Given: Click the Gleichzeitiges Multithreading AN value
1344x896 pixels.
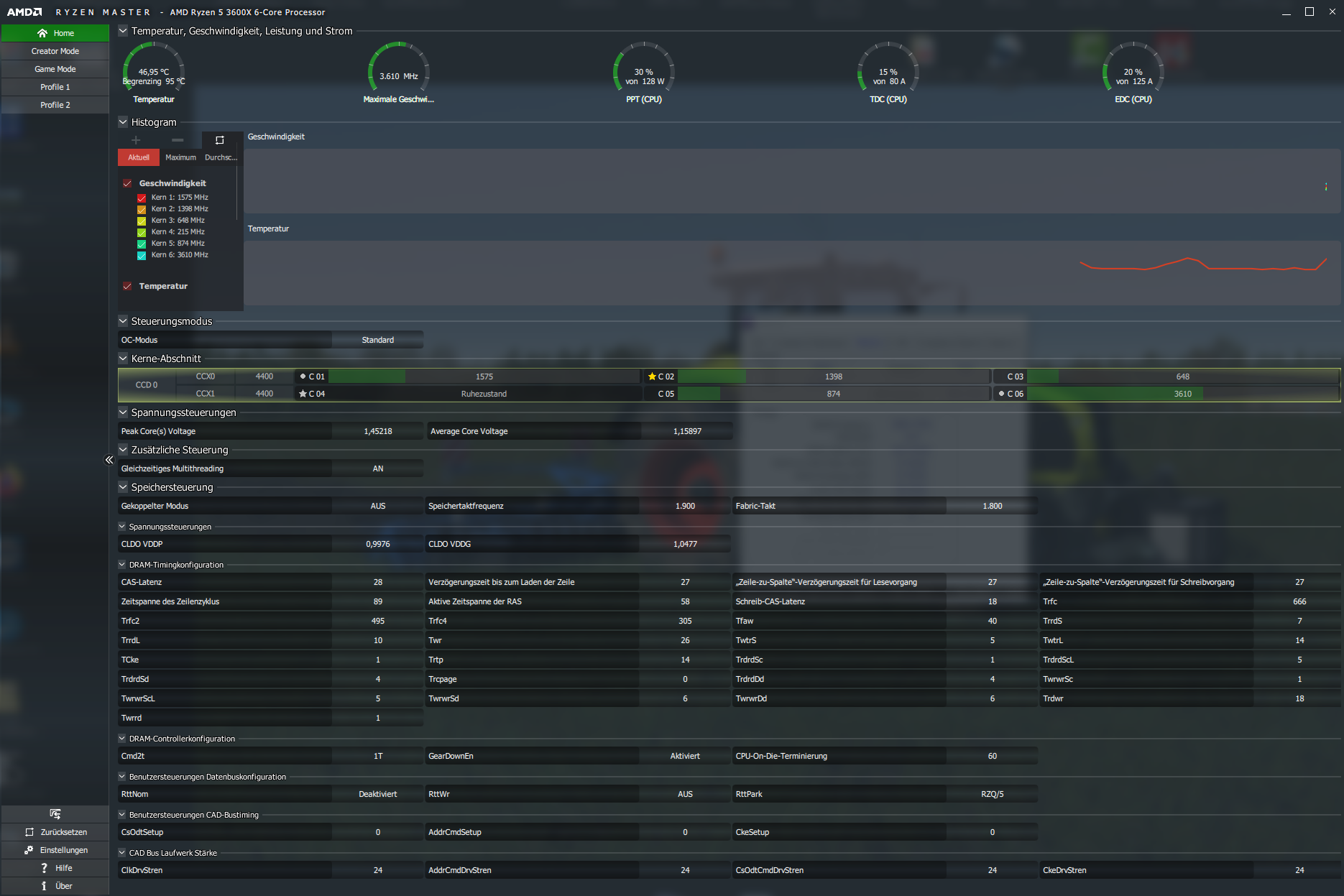Looking at the screenshot, I should coord(378,468).
